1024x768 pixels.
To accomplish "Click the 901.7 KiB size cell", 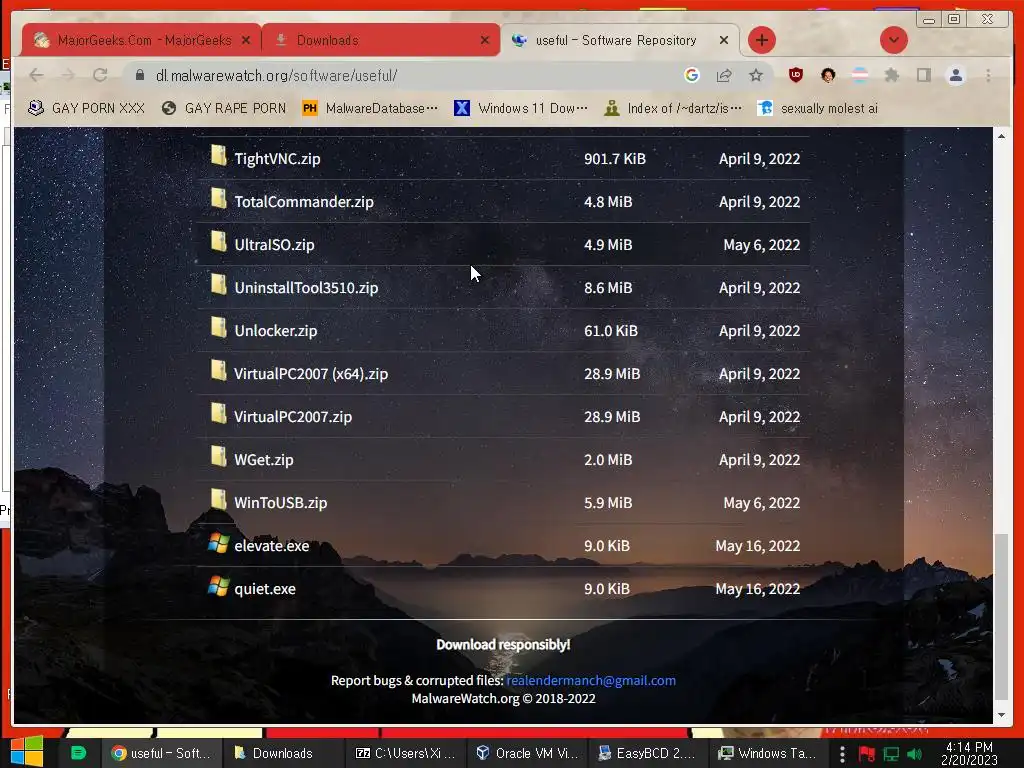I will click(x=615, y=159).
